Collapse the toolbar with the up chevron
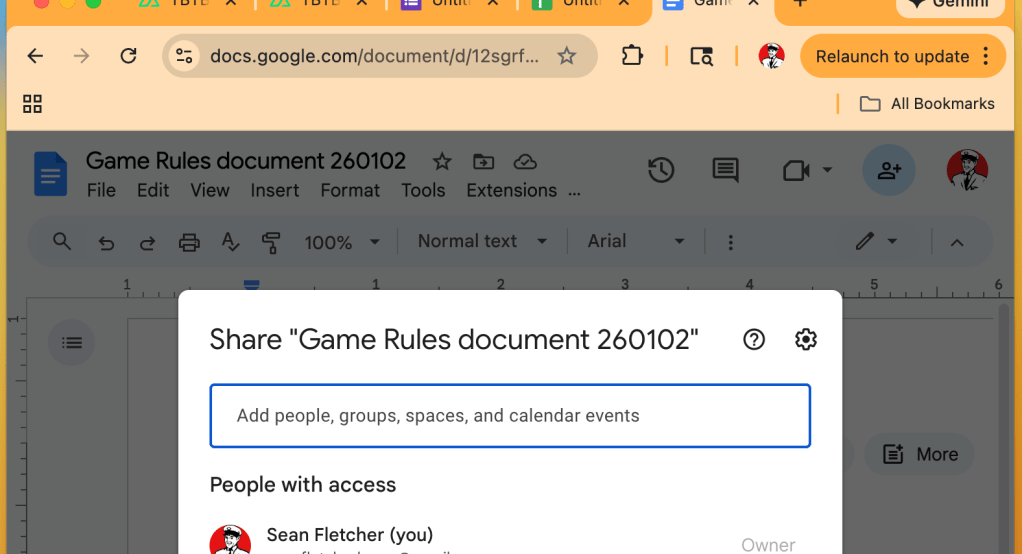Image resolution: width=1022 pixels, height=554 pixels. coord(956,242)
